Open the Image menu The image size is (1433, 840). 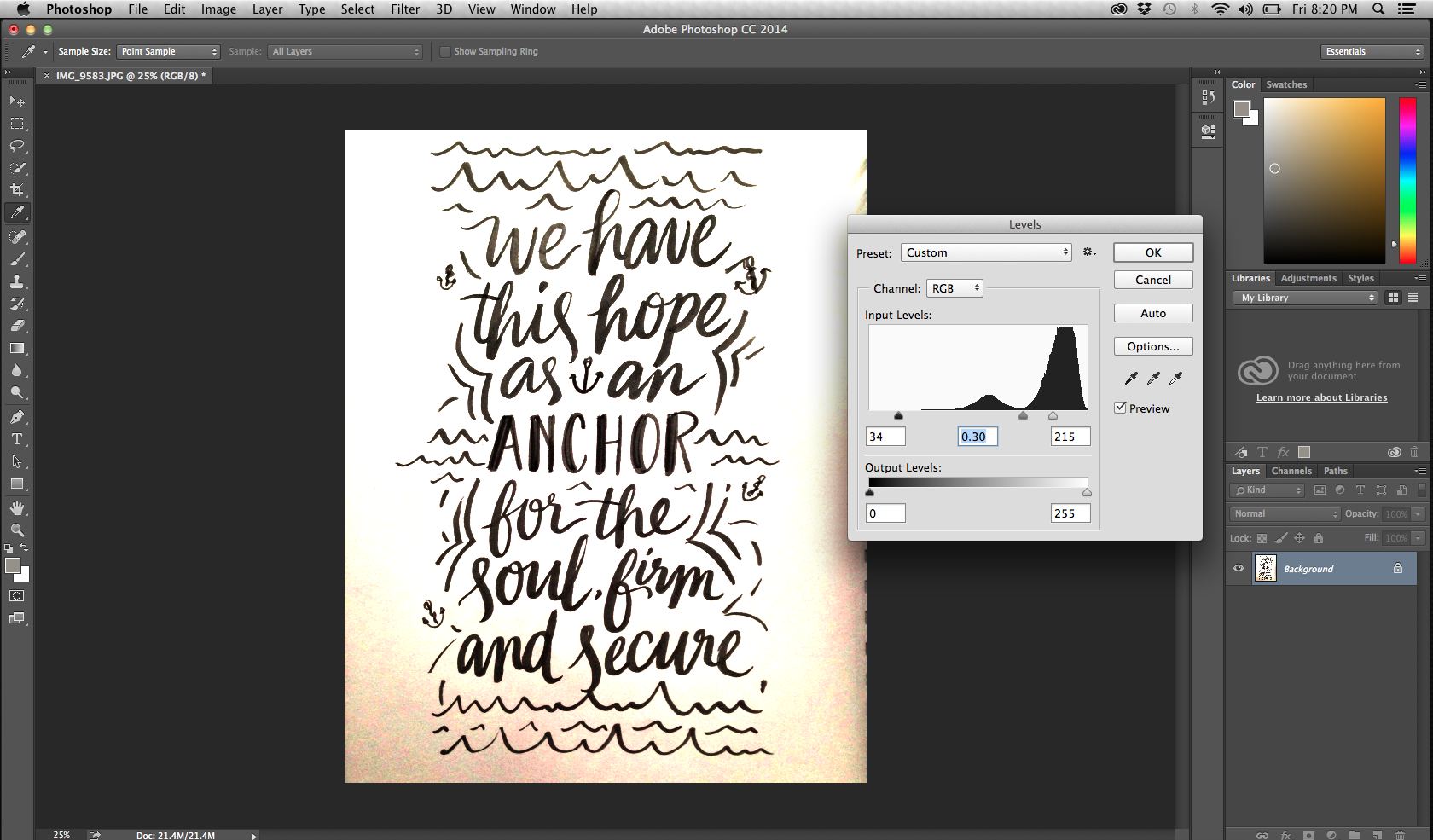[218, 9]
